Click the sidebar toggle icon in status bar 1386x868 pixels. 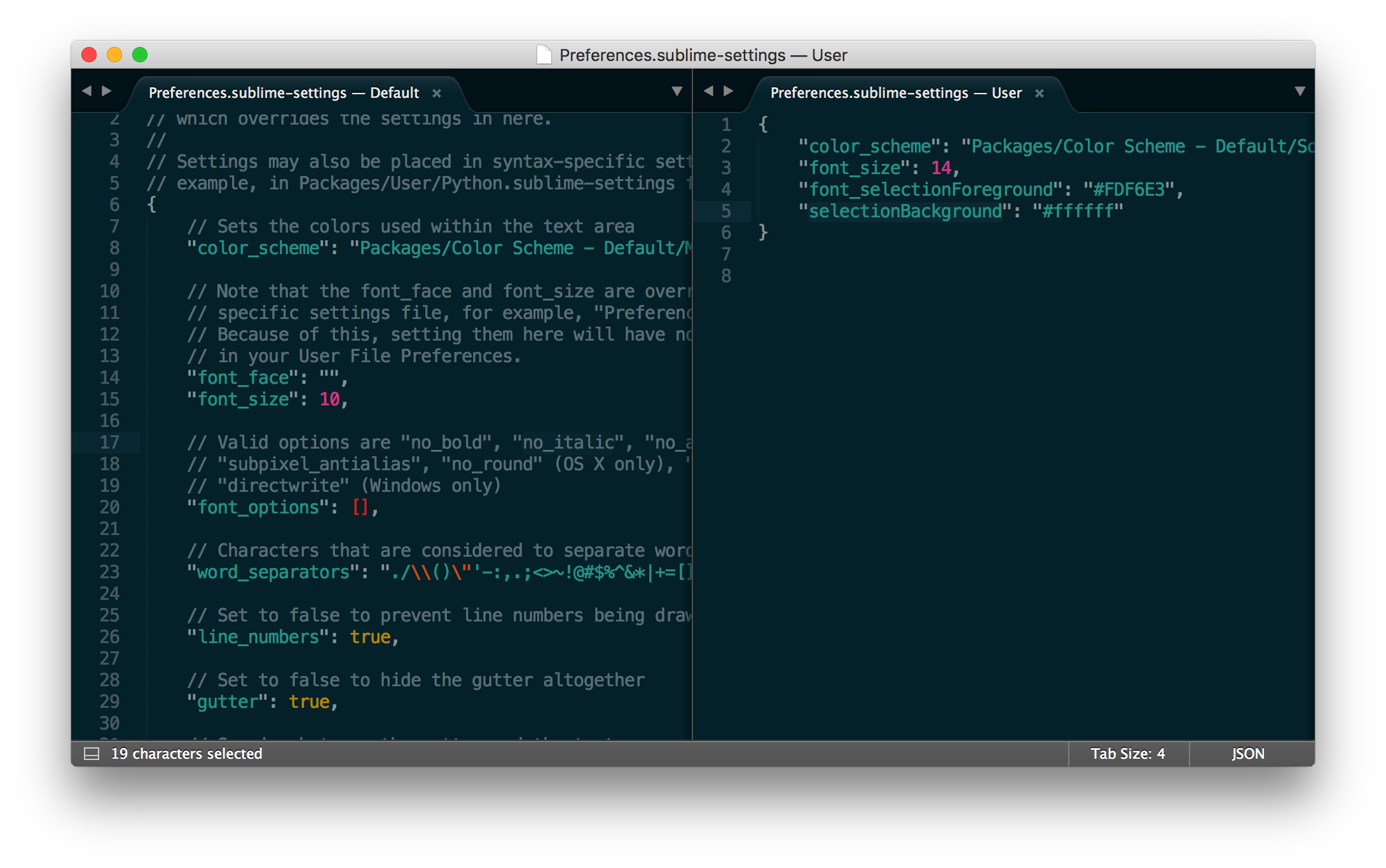92,754
